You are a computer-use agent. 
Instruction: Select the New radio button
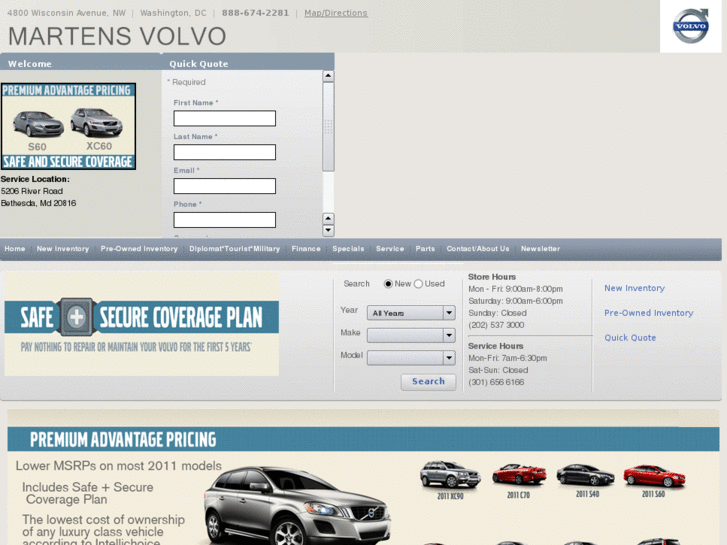click(388, 284)
